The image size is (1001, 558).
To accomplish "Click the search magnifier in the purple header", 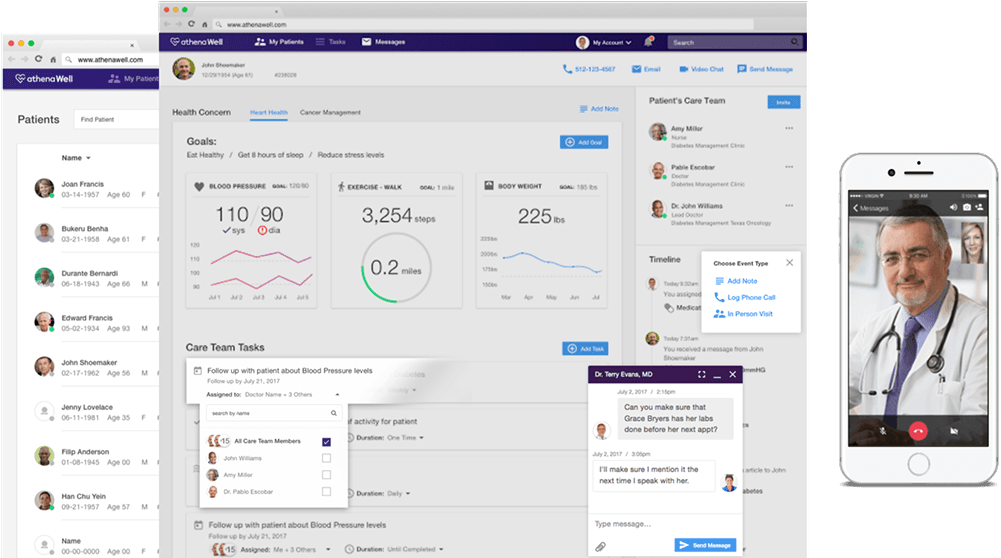I will [795, 42].
